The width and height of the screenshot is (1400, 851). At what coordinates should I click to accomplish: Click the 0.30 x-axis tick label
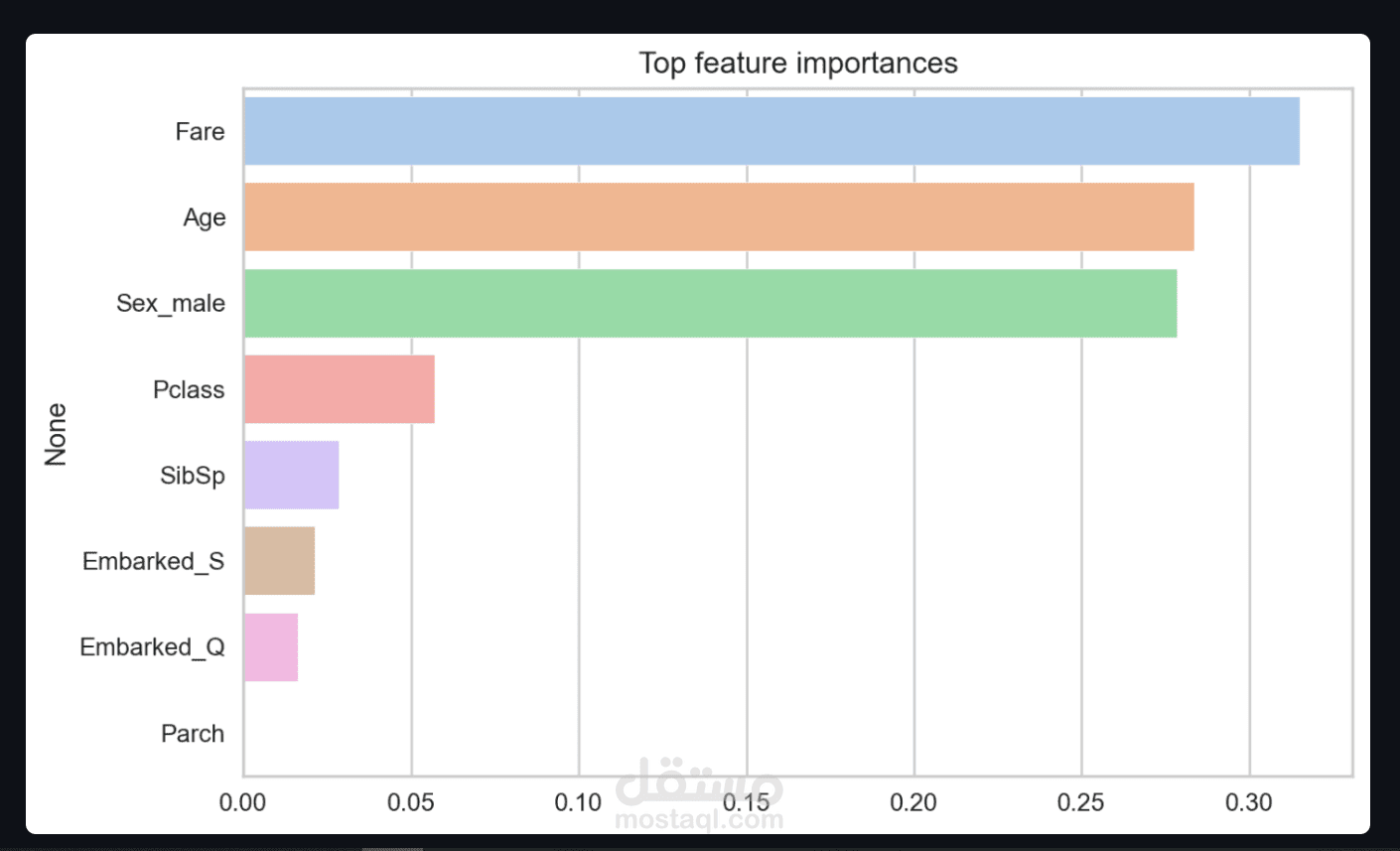pyautogui.click(x=1248, y=802)
